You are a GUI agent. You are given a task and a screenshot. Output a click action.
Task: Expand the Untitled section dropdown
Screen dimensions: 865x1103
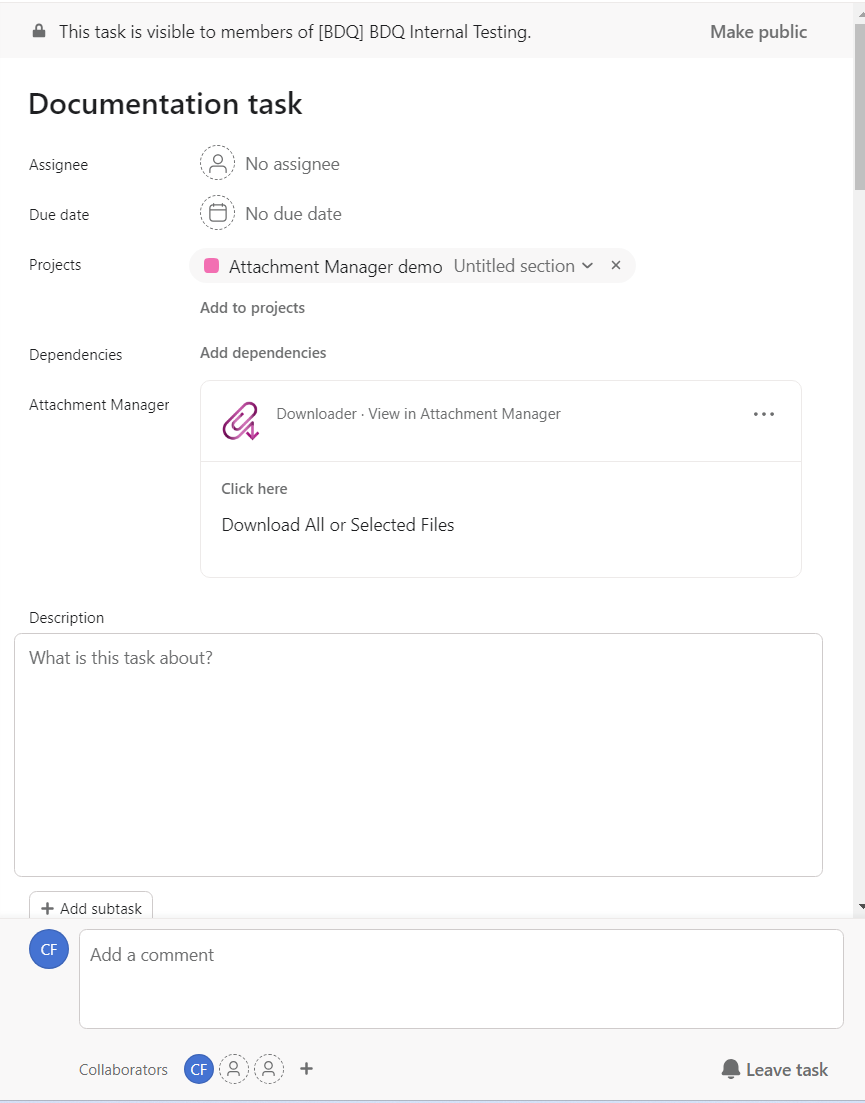click(x=587, y=266)
